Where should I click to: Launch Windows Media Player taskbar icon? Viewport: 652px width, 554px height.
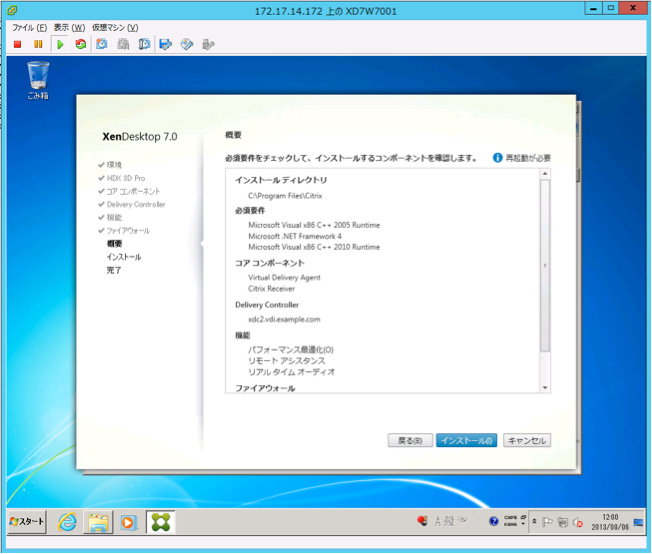pos(128,522)
